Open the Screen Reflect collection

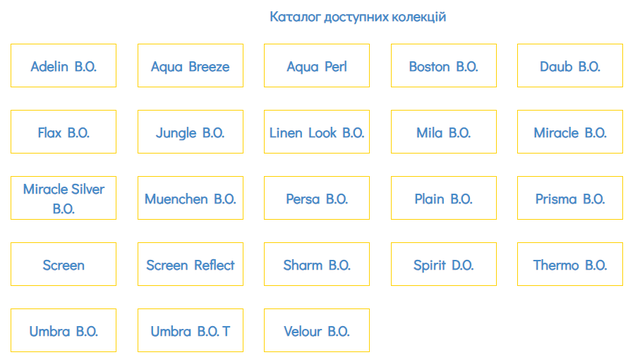(x=191, y=264)
